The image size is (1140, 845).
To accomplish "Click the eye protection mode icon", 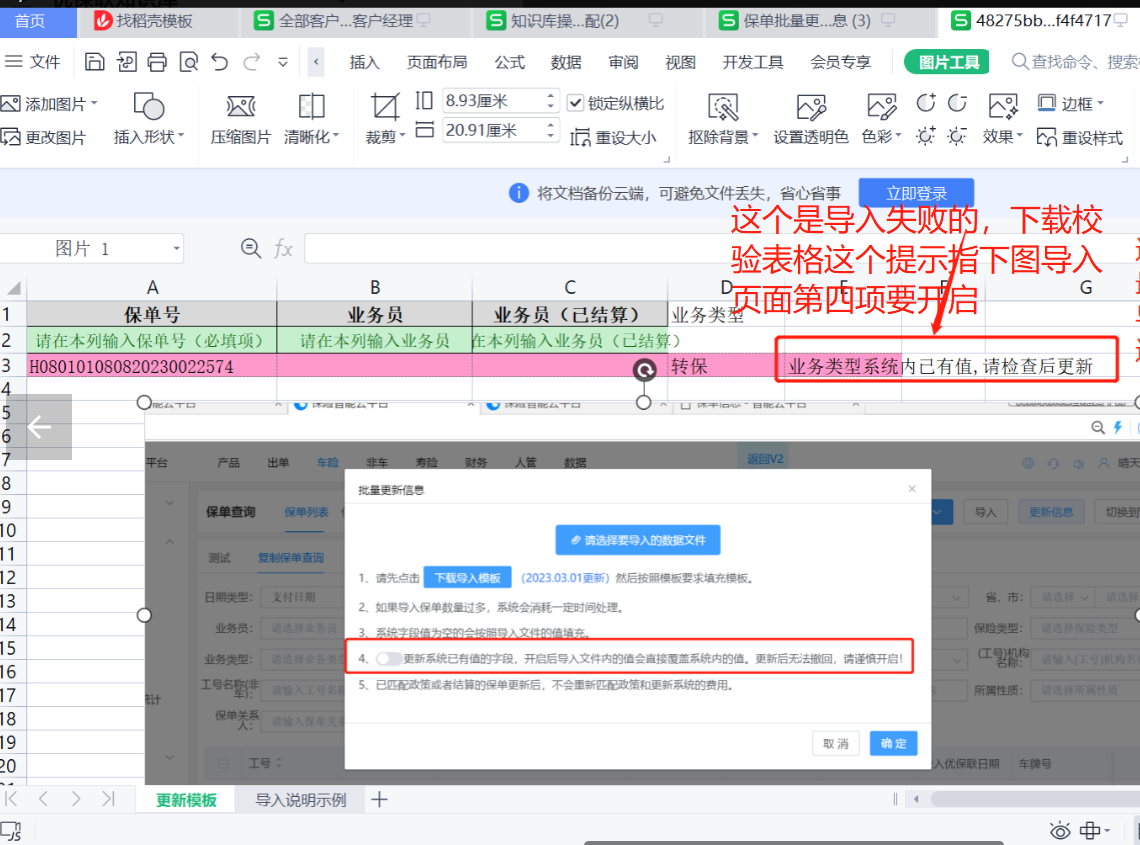I will [1060, 830].
